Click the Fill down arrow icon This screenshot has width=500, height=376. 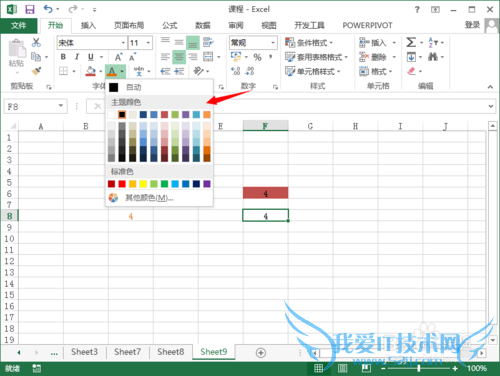411,57
